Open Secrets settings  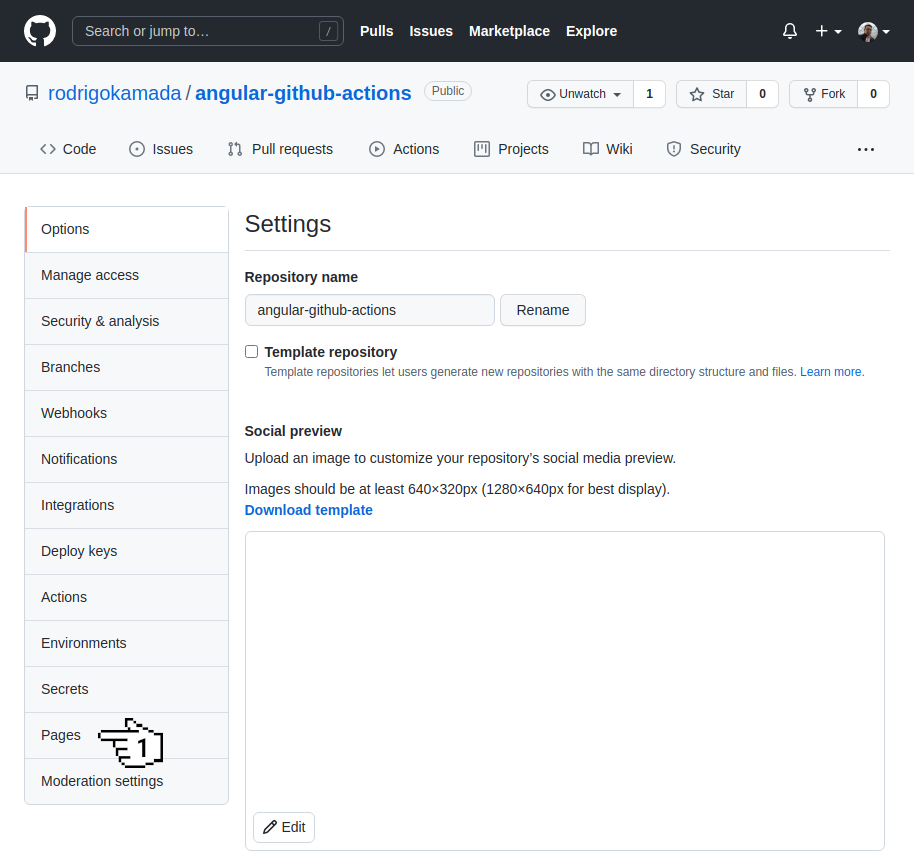126,689
